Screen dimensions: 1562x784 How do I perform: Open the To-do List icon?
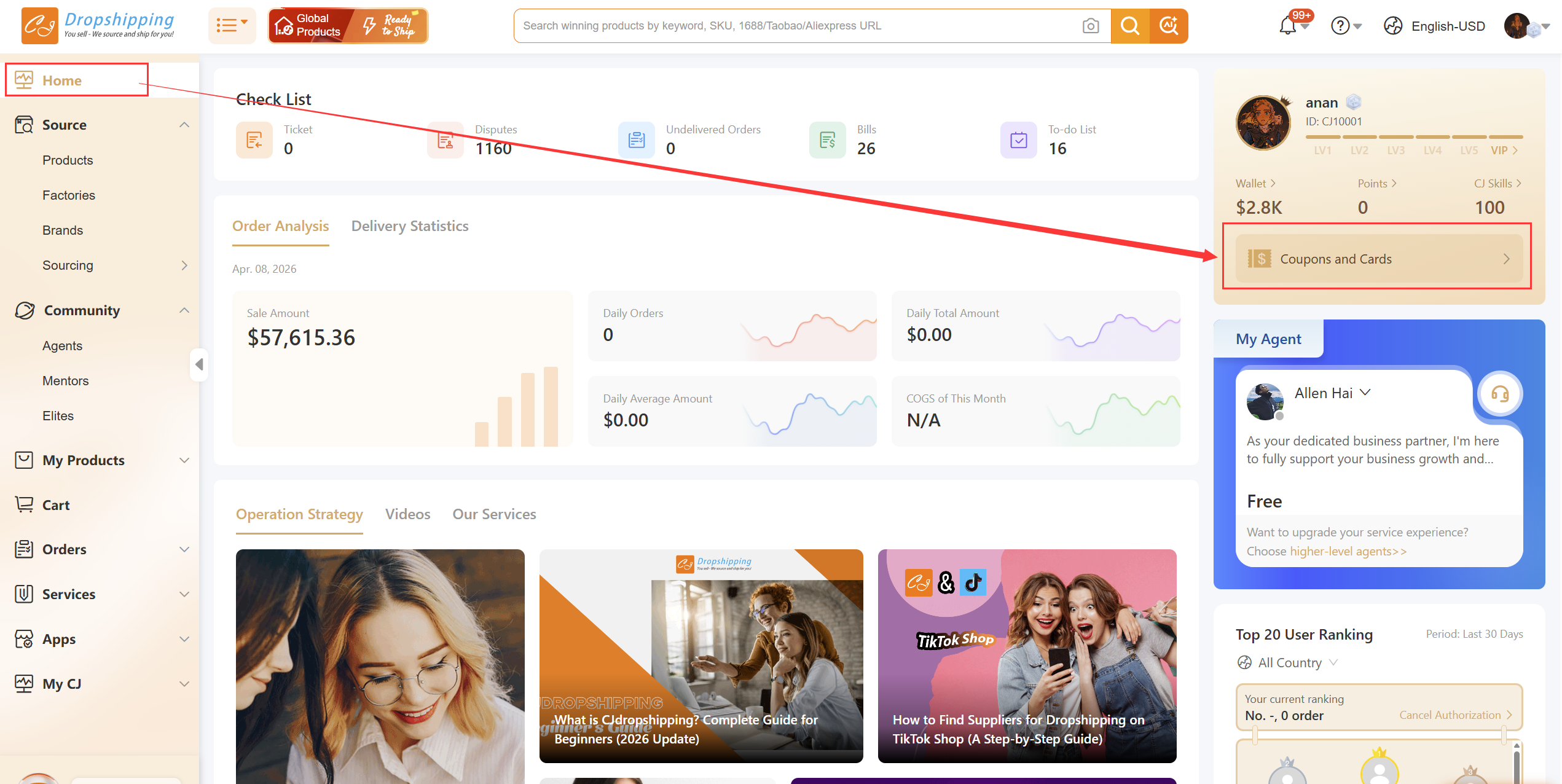coord(1018,140)
